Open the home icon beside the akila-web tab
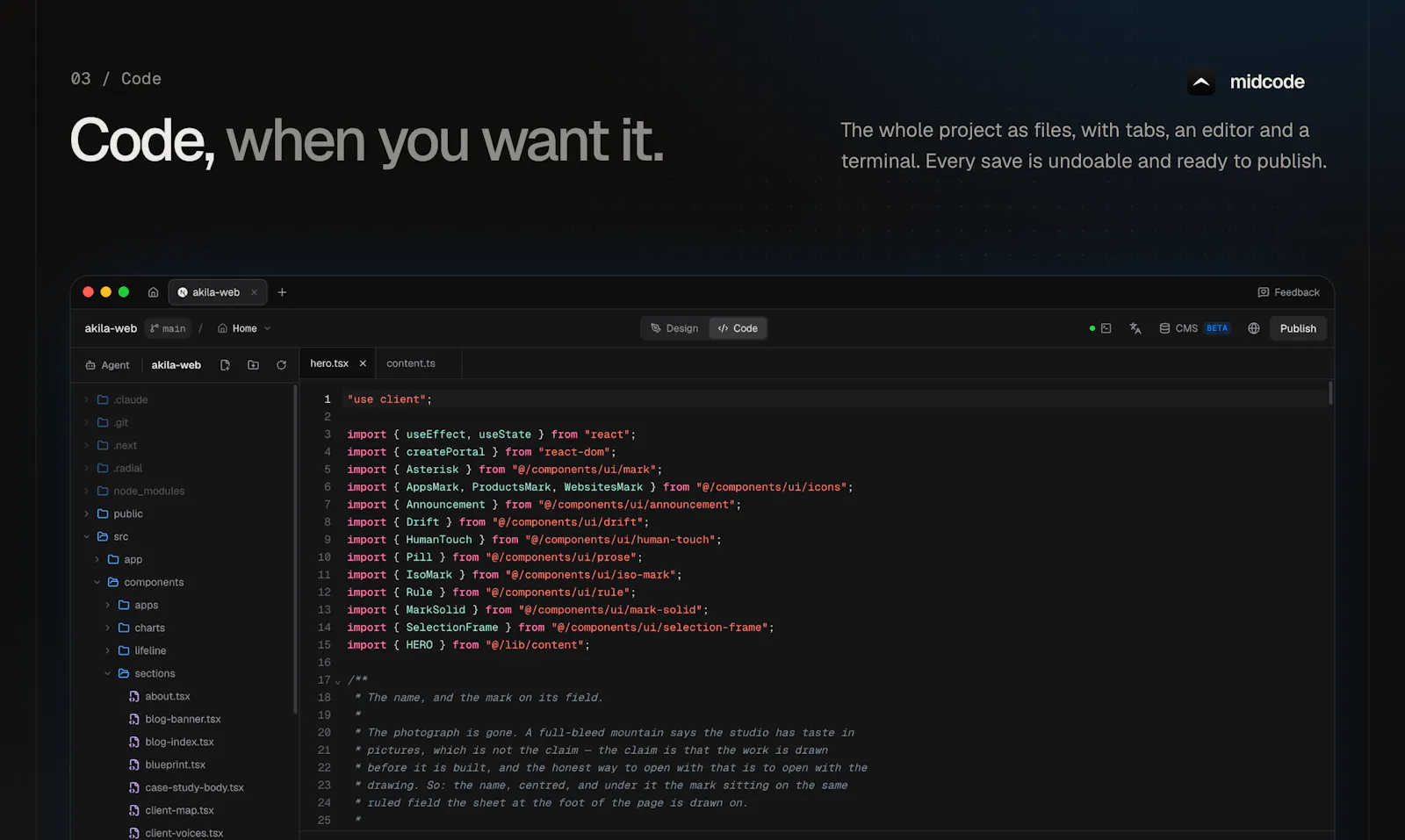This screenshot has height=840, width=1405. coord(153,292)
